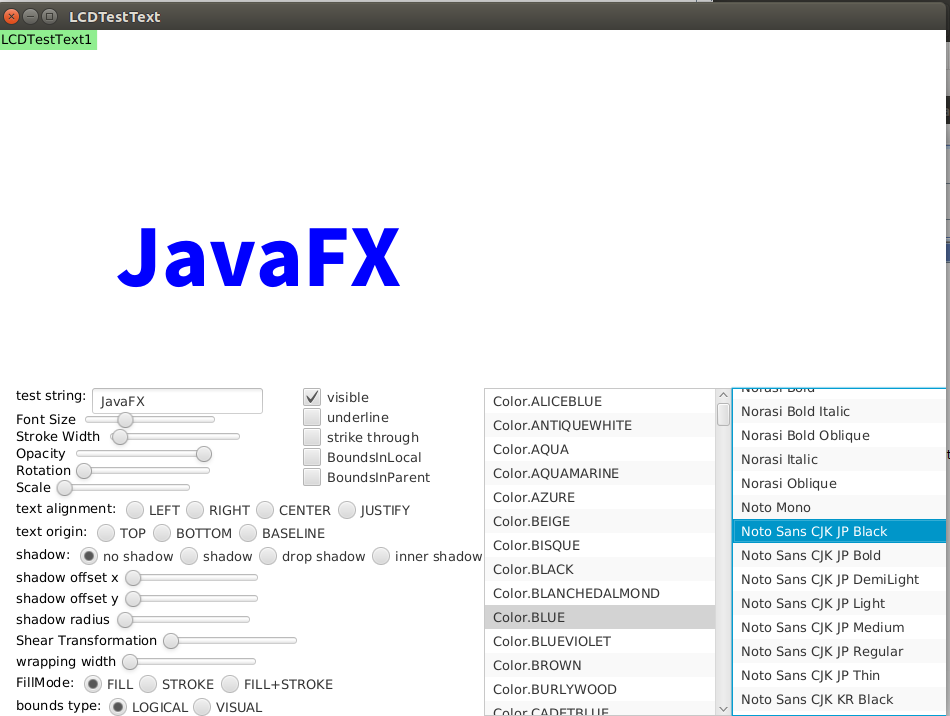Viewport: 950px width, 716px height.
Task: Select VISUAL bounds type
Action: [x=202, y=707]
